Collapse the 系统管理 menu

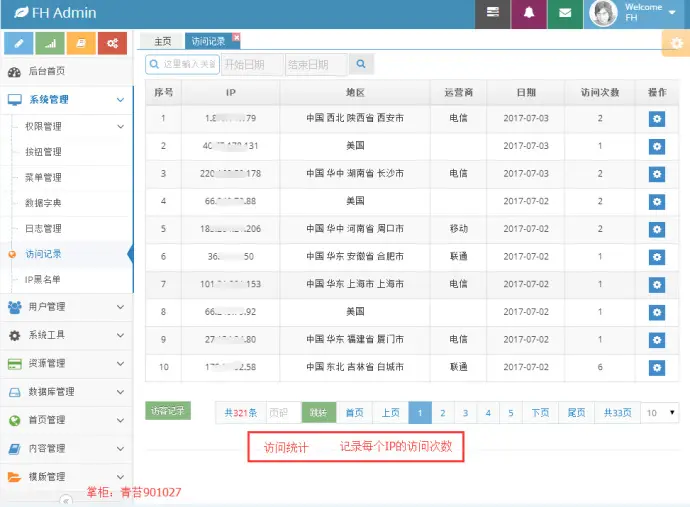pos(66,100)
